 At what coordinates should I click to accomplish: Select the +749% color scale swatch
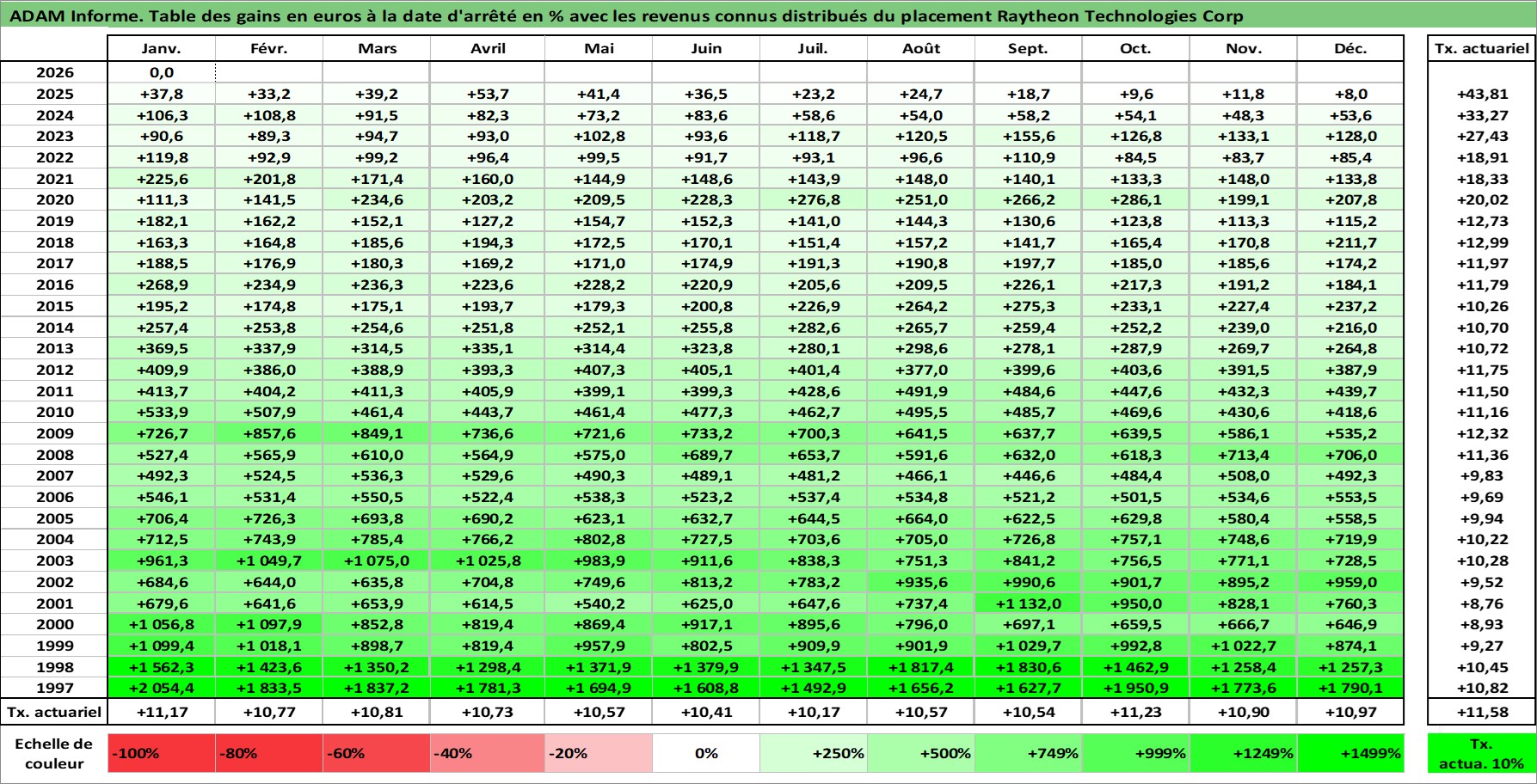pos(1029,753)
